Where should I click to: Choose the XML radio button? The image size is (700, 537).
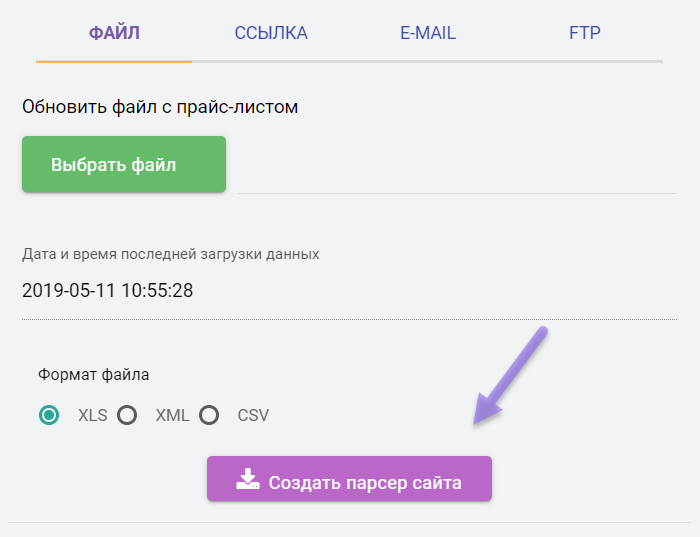point(127,415)
